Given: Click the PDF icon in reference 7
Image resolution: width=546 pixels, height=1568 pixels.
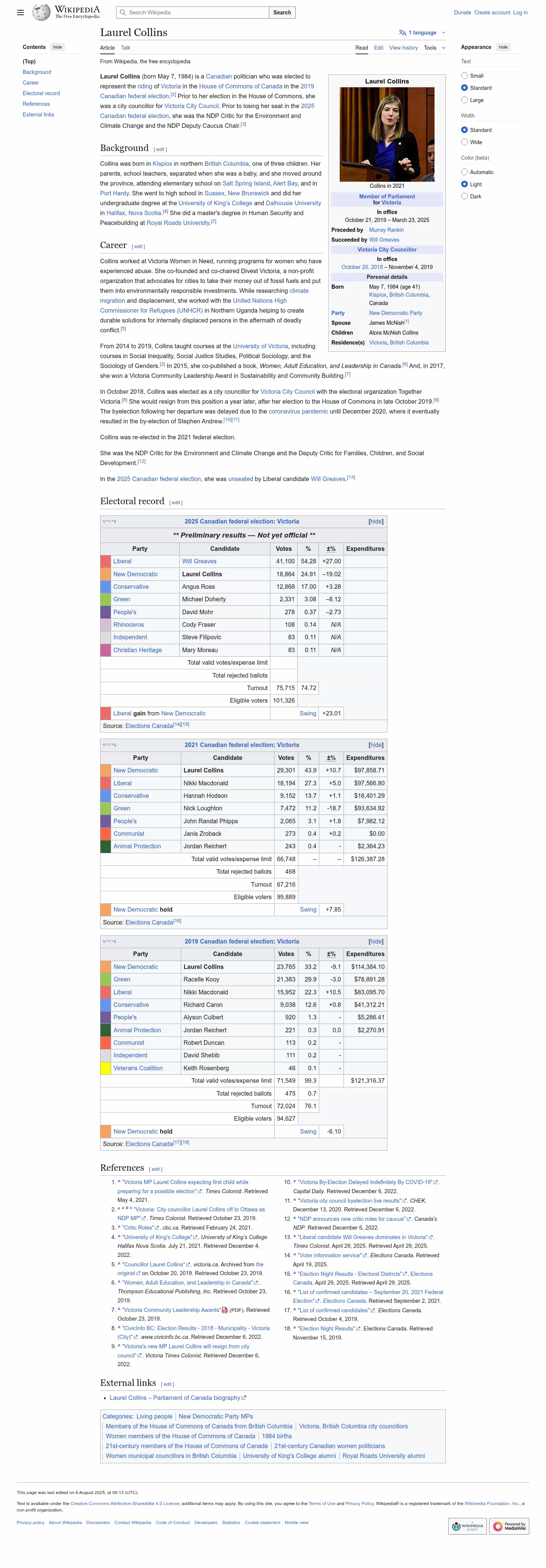Looking at the screenshot, I should click(224, 1310).
